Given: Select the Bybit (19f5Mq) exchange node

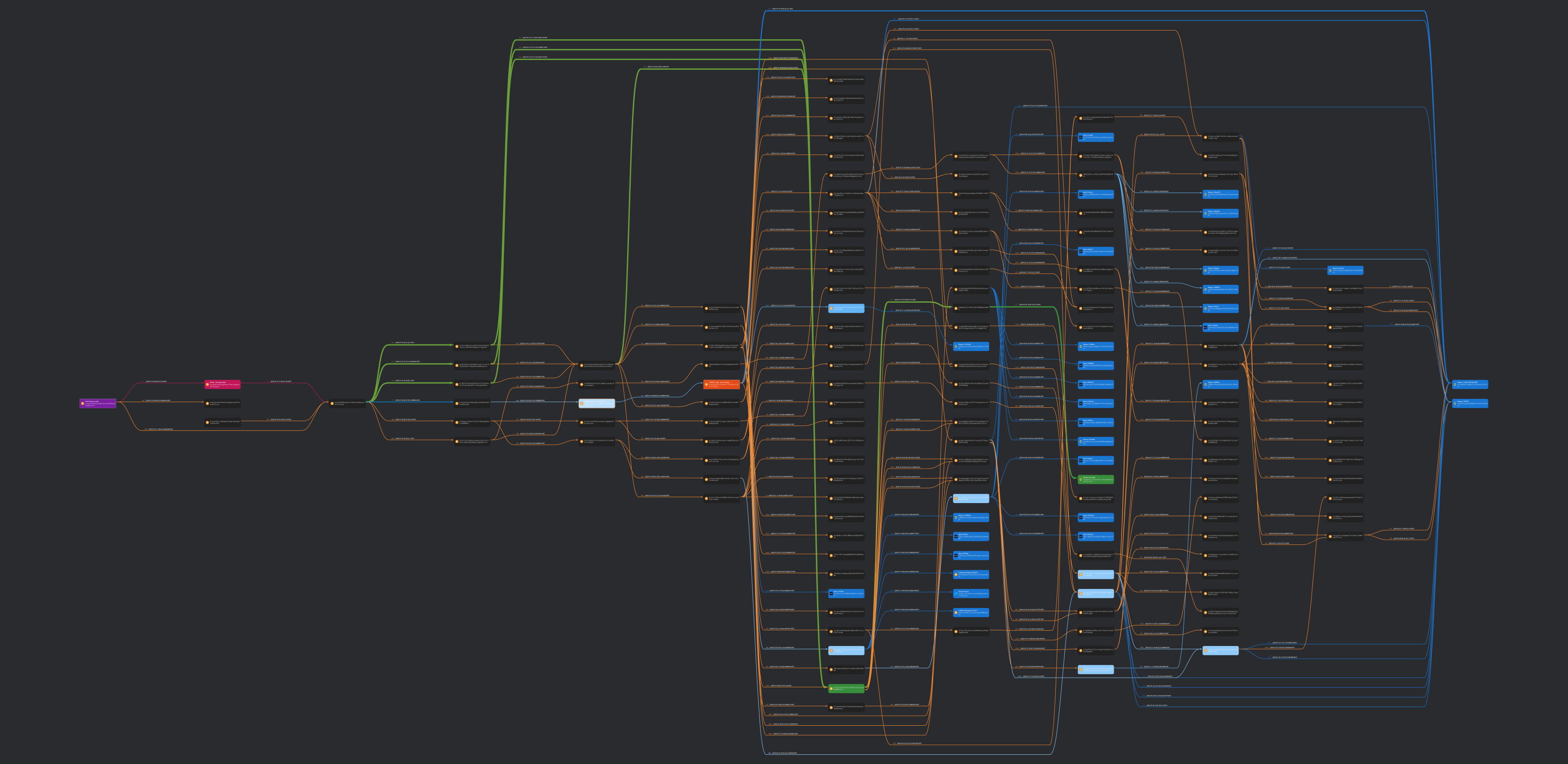Looking at the screenshot, I should (x=1096, y=423).
